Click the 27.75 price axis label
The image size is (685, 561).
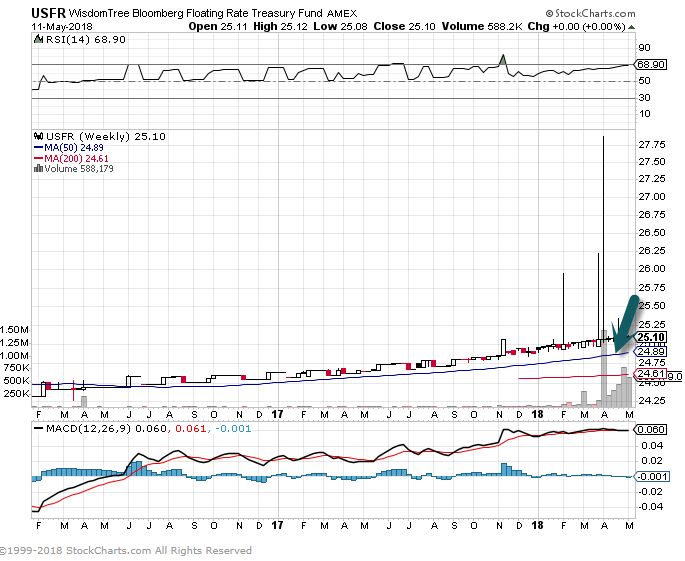pos(652,145)
